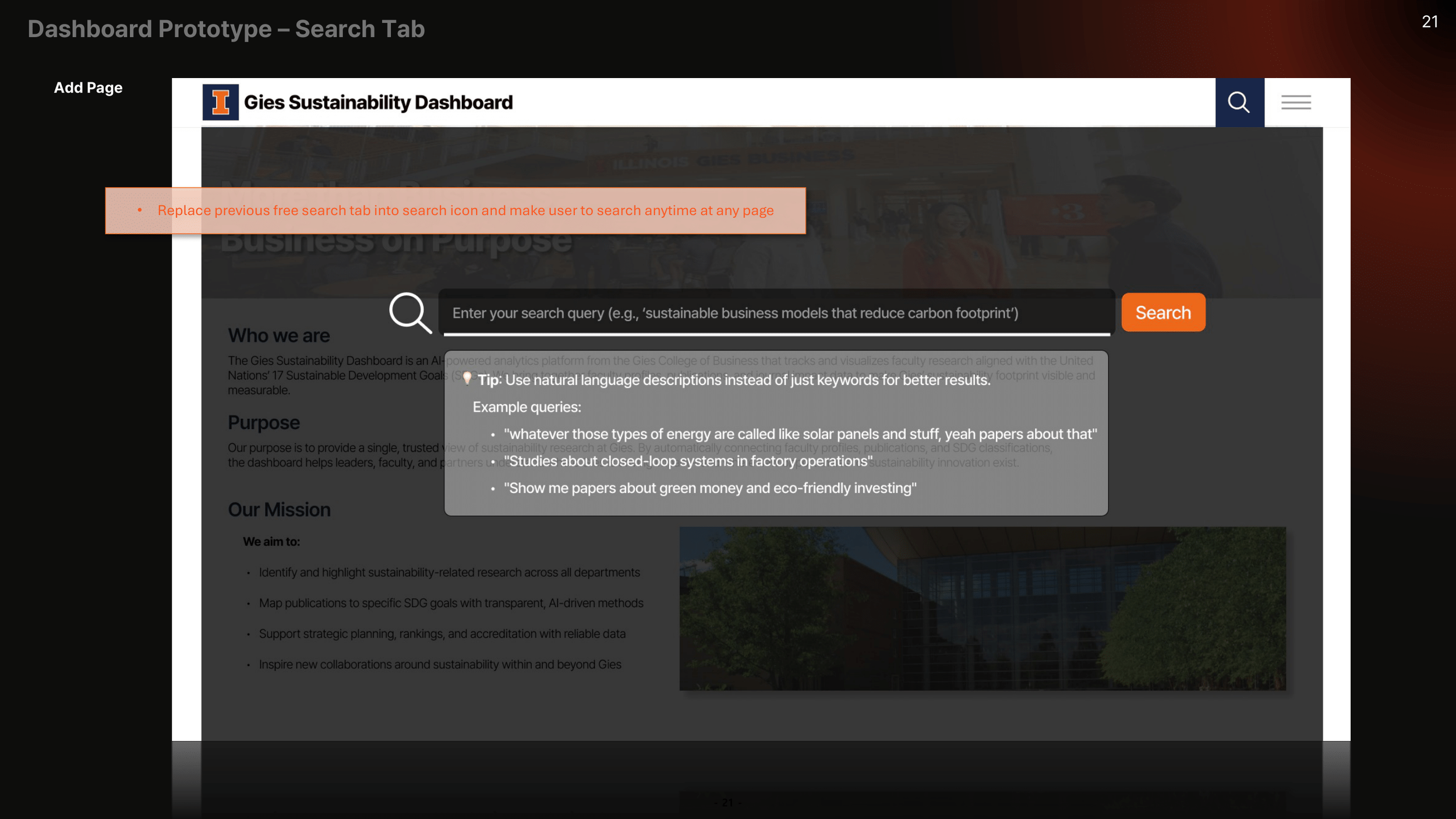Click the Dashboard Prototype slide title

226,29
